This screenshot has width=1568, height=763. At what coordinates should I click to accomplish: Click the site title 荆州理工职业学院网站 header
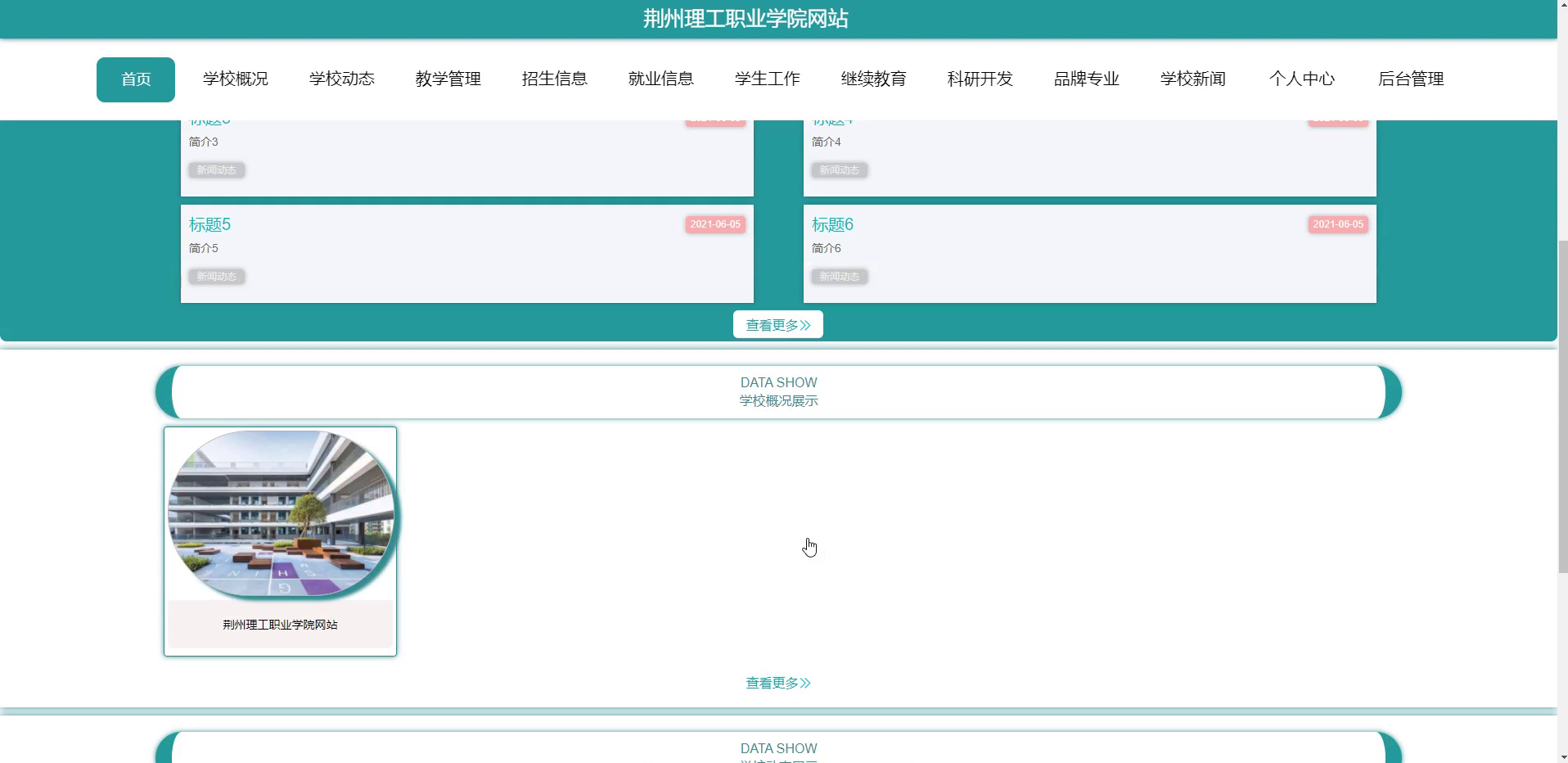point(746,19)
